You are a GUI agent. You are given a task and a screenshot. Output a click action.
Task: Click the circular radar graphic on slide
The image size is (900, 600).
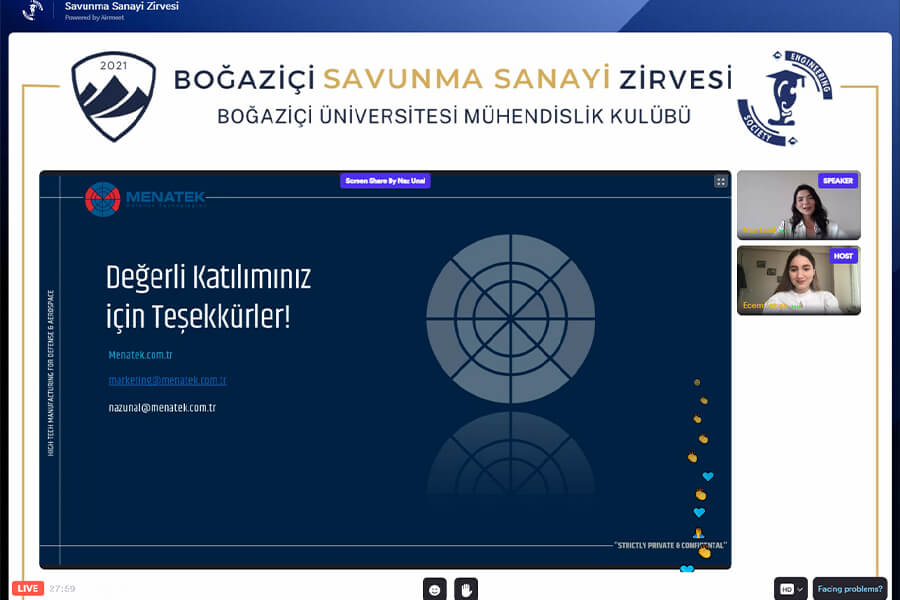[510, 318]
